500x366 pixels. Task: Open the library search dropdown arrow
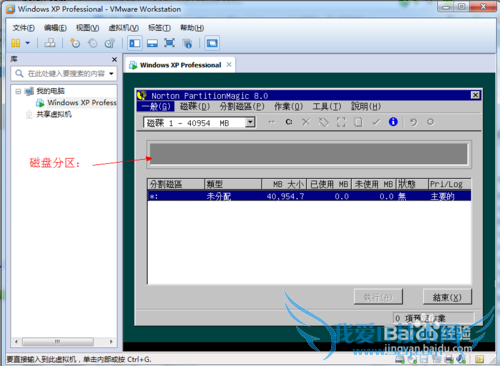(111, 74)
